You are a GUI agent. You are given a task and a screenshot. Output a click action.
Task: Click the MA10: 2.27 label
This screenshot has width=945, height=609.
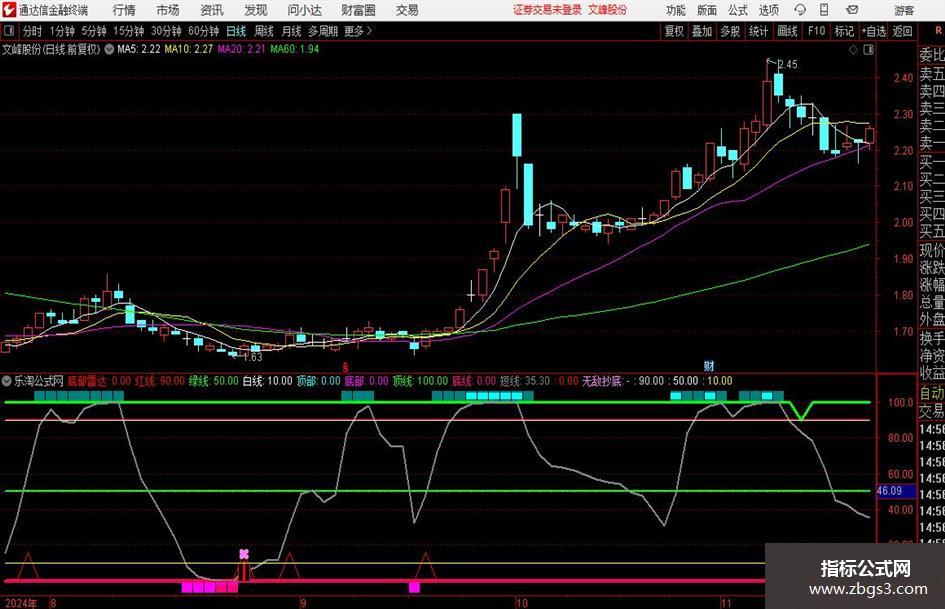(189, 49)
